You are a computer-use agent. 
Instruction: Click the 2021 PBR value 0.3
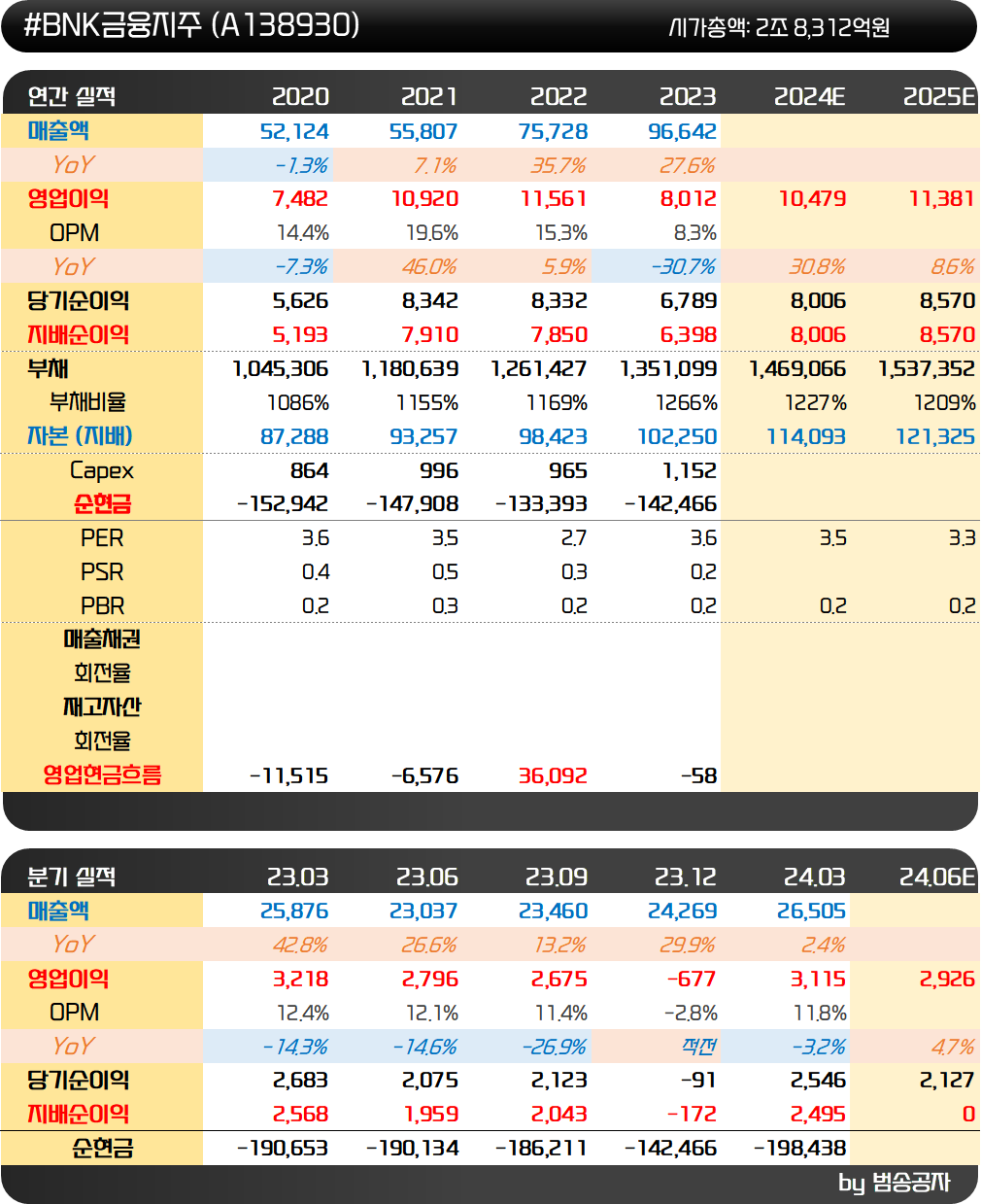(445, 605)
